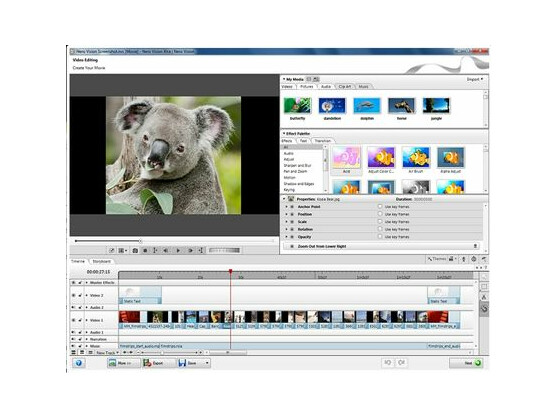557x418 pixels.
Task: Open the Pictures tab in My Media
Action: (307, 86)
